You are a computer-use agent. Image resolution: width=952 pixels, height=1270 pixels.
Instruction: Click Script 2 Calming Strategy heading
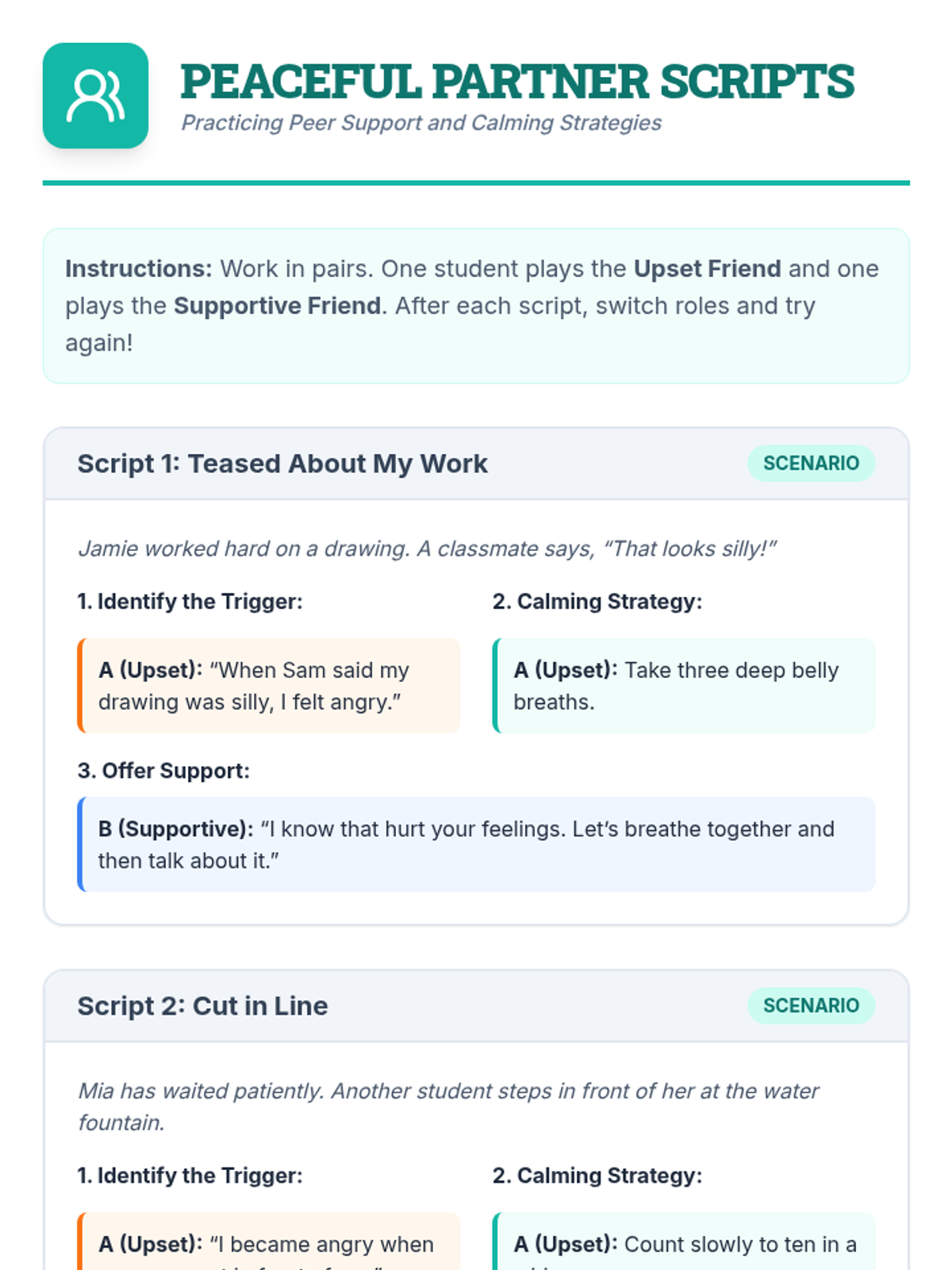[x=597, y=1176]
